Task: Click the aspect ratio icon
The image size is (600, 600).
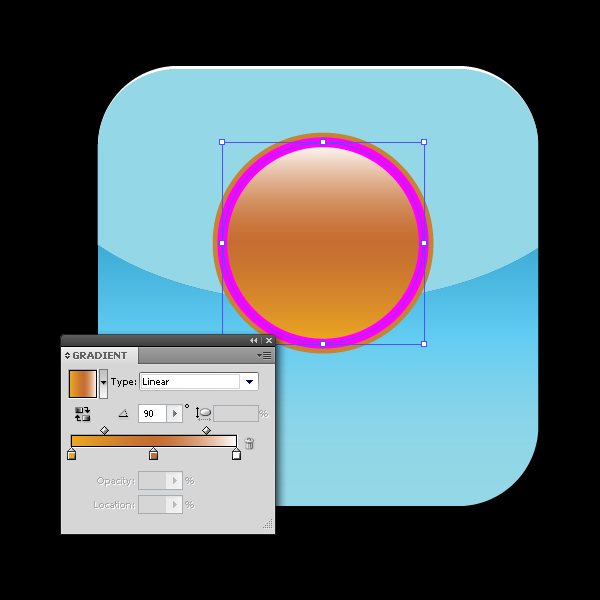Action: [204, 414]
